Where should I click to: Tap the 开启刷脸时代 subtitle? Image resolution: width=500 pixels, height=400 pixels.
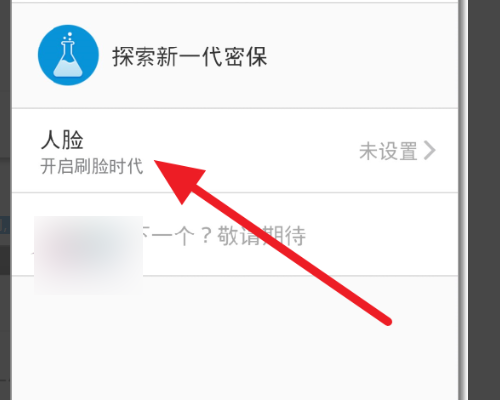point(92,166)
